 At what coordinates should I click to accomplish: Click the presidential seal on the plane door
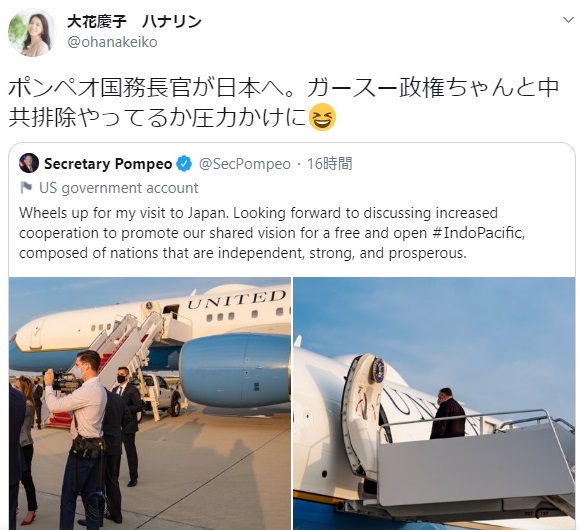coord(378,370)
